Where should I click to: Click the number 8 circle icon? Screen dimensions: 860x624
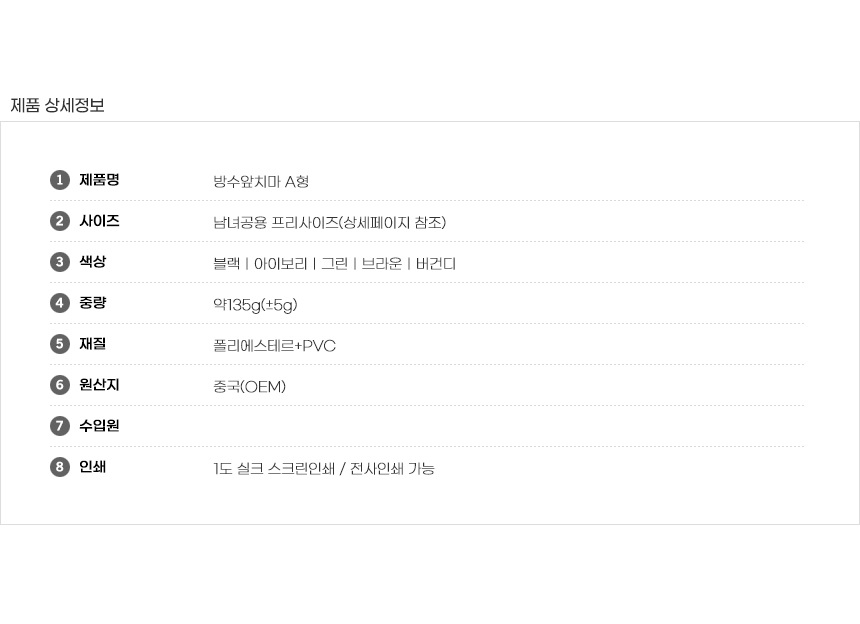60,467
